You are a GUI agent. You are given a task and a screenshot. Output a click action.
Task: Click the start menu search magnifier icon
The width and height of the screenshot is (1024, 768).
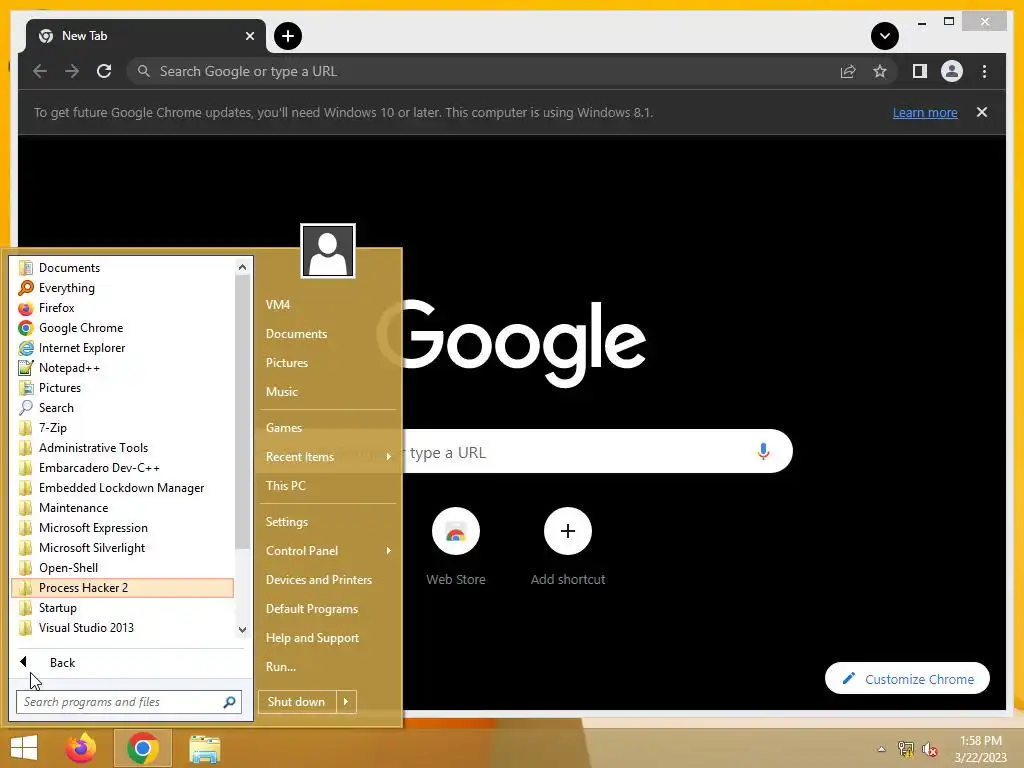(x=229, y=702)
